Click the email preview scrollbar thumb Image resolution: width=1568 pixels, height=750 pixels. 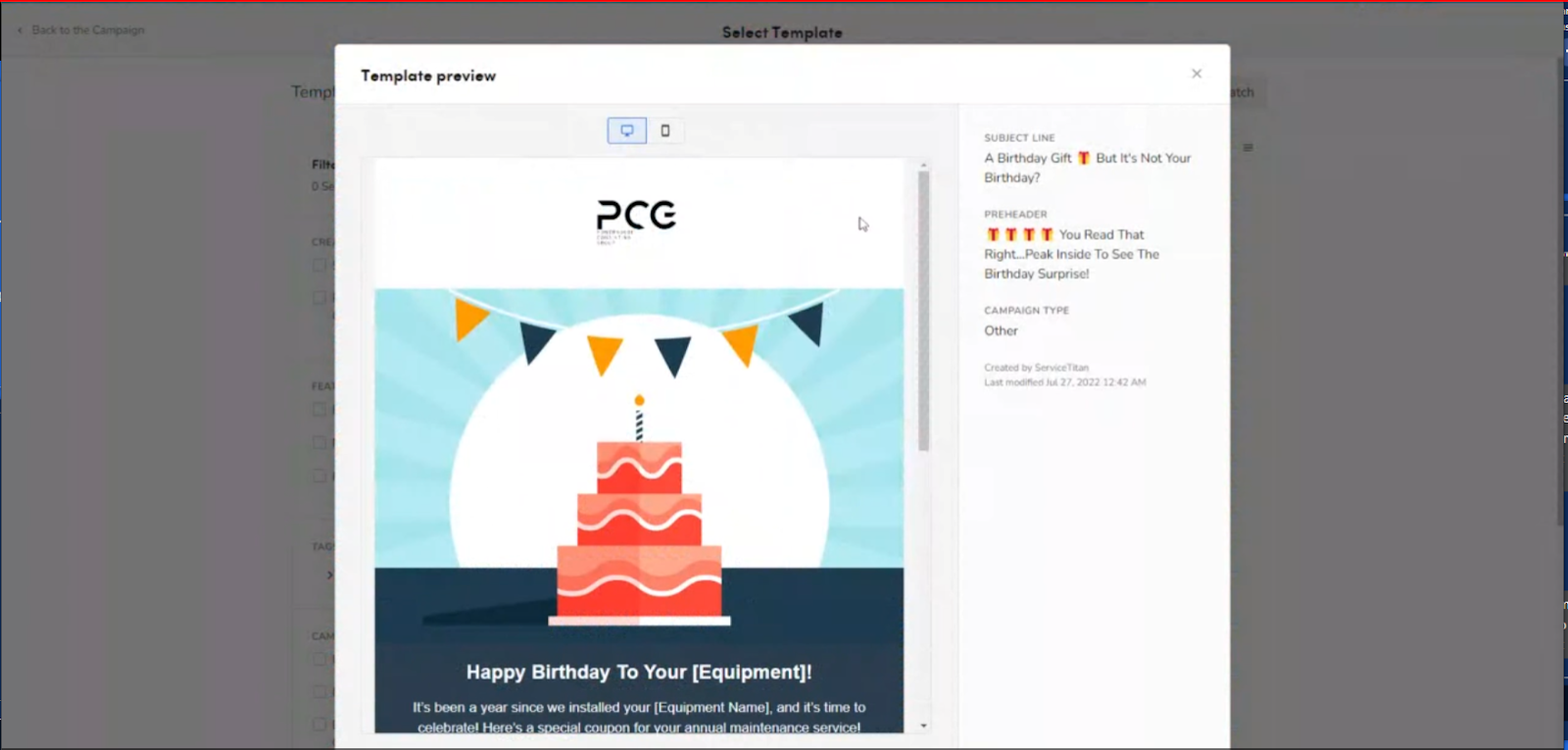[923, 311]
